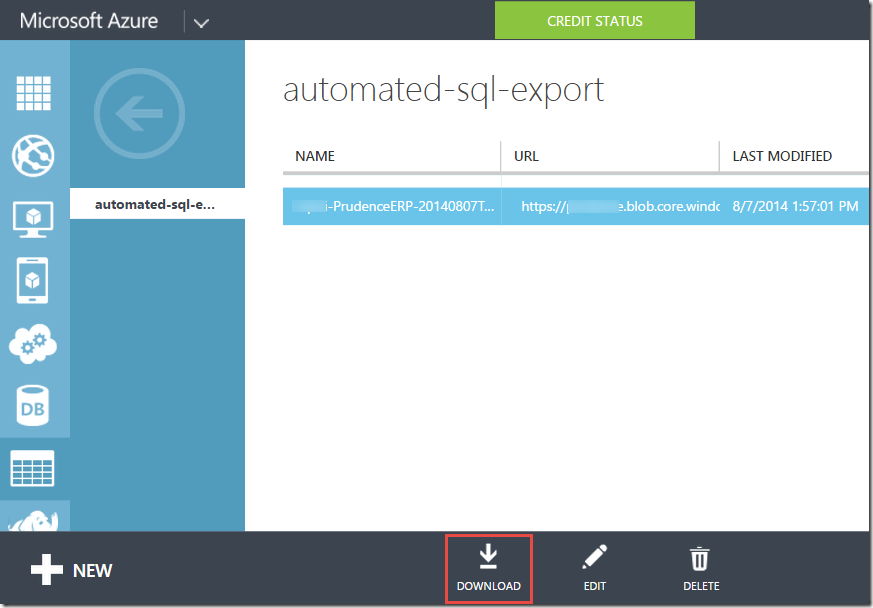Download the selected blob
873x608 pixels.
click(x=489, y=569)
